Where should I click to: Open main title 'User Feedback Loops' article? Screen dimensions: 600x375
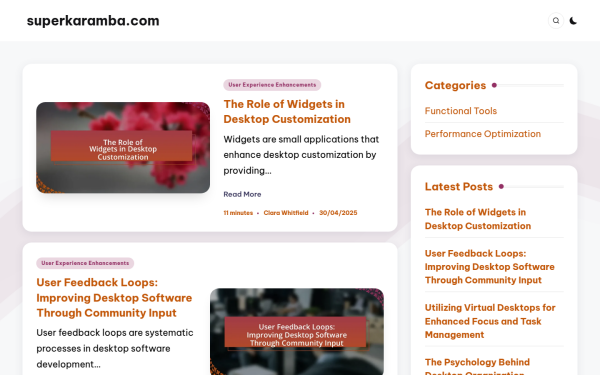click(114, 298)
